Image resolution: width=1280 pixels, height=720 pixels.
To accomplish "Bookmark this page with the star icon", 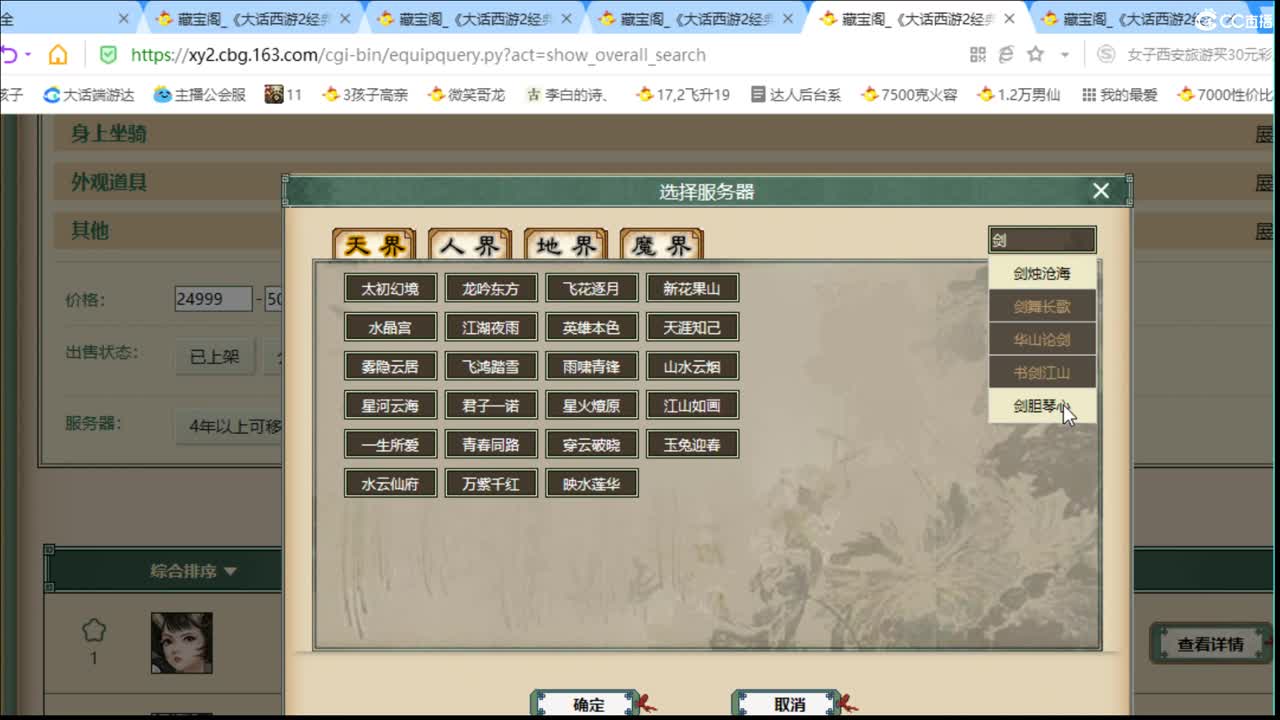I will 1036,55.
